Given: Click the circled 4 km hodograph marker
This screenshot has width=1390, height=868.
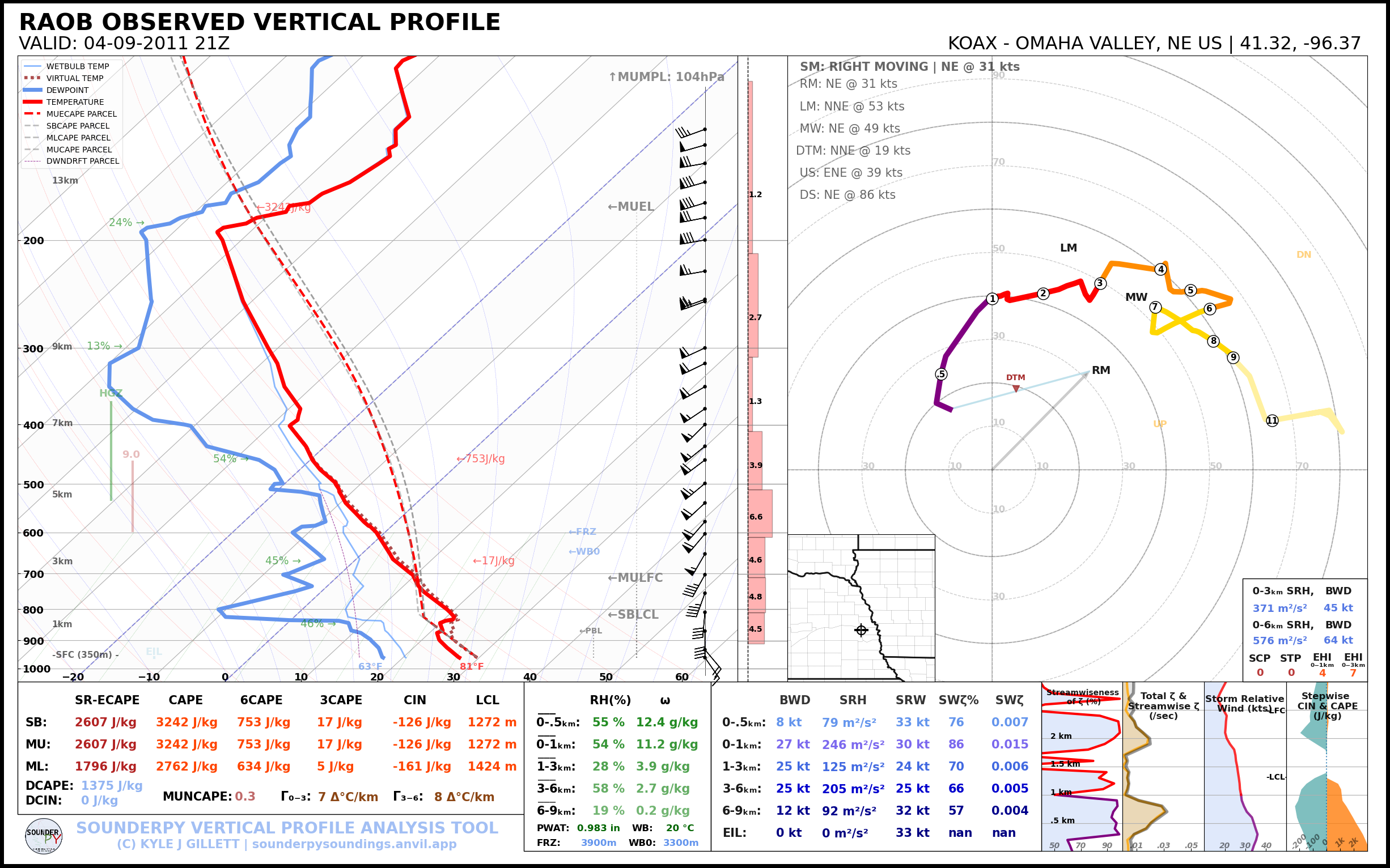Looking at the screenshot, I should coord(1160,269).
